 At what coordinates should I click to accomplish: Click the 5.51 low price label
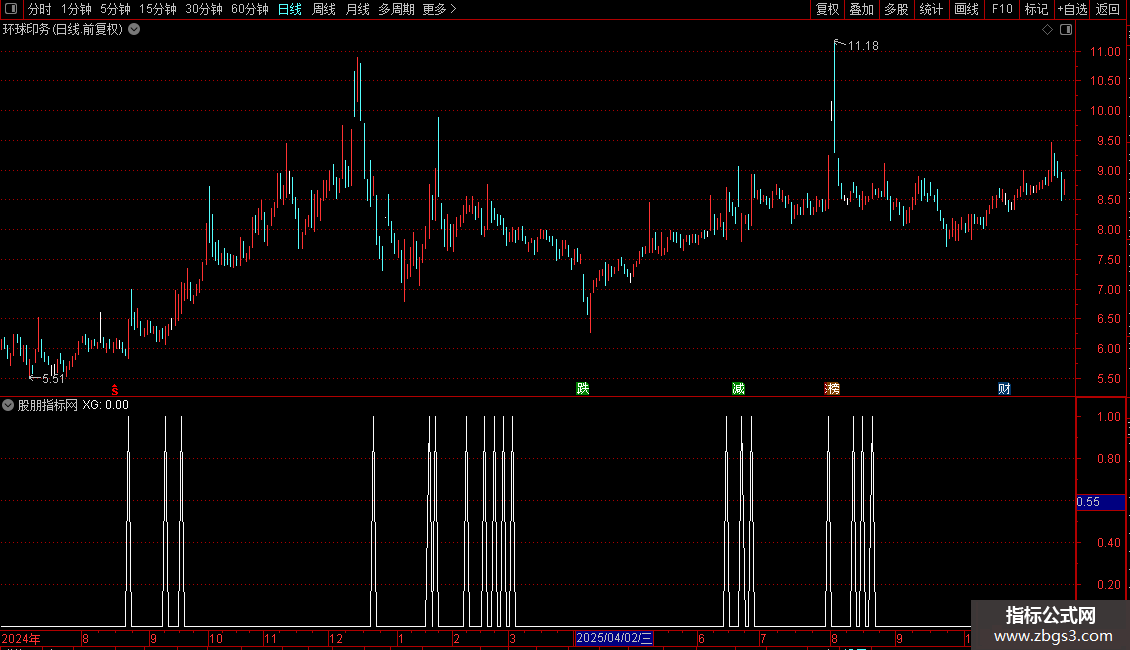point(53,379)
